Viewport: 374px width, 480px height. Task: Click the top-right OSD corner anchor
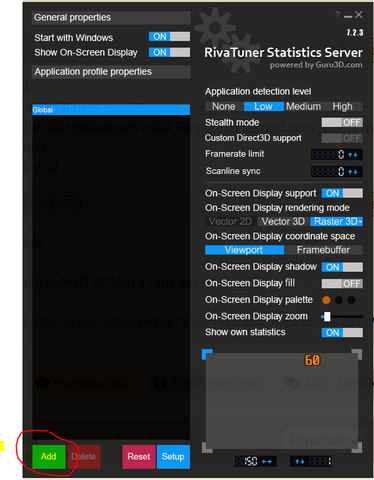pyautogui.click(x=357, y=354)
